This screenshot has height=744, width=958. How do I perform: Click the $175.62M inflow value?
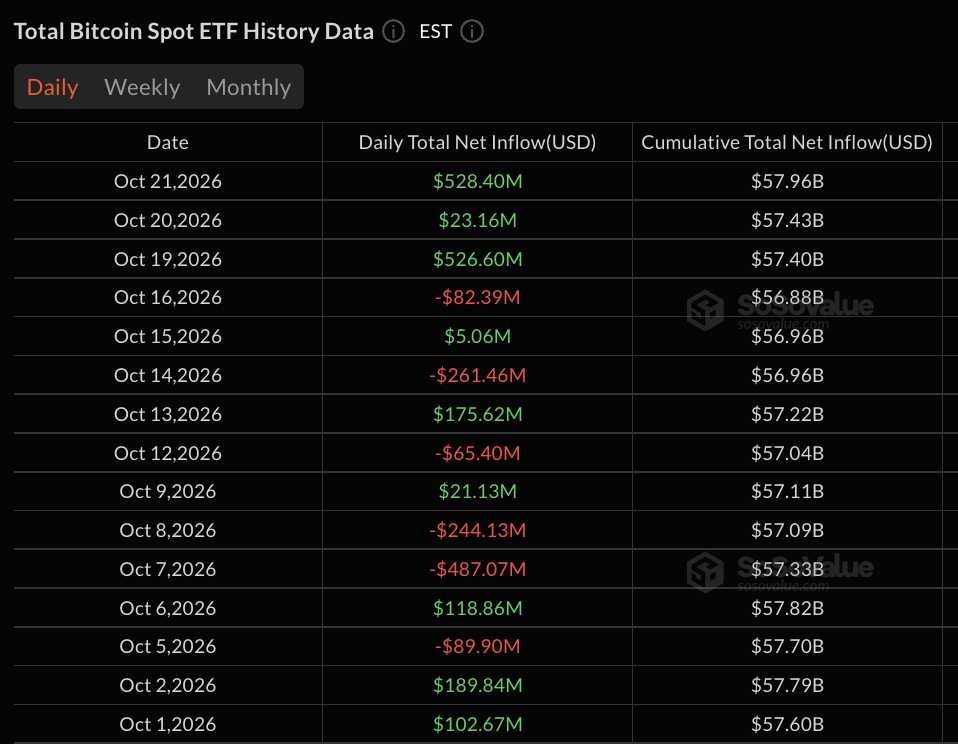(478, 414)
